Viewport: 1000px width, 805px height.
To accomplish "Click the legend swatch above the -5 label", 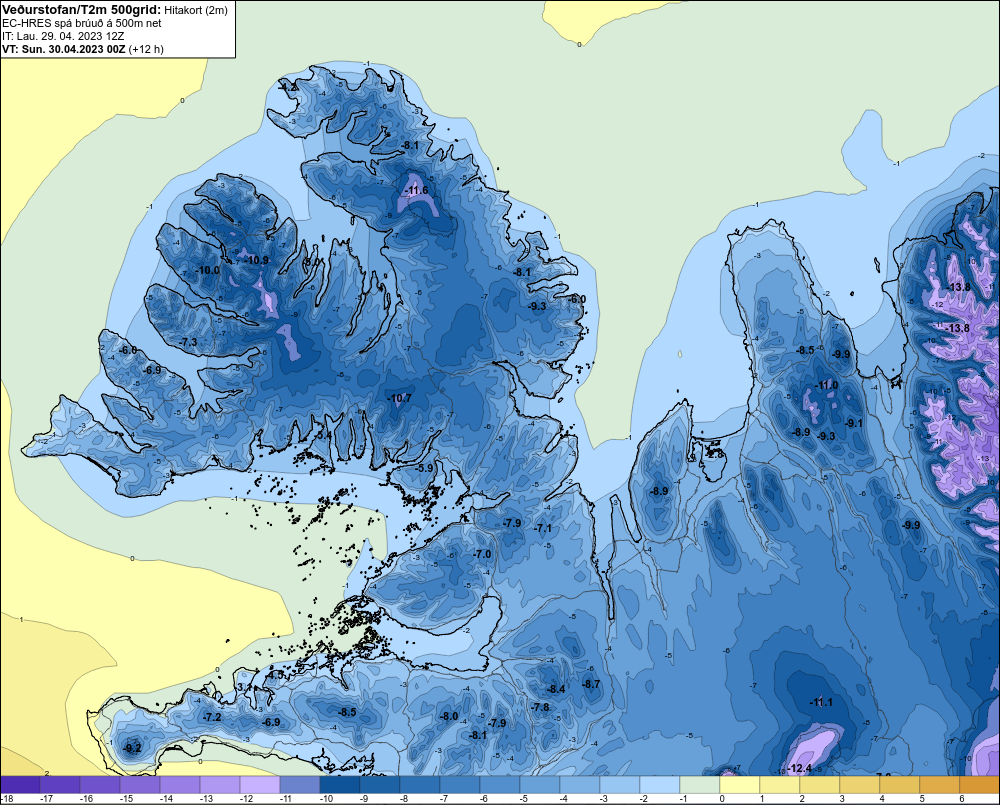I will coord(540,785).
